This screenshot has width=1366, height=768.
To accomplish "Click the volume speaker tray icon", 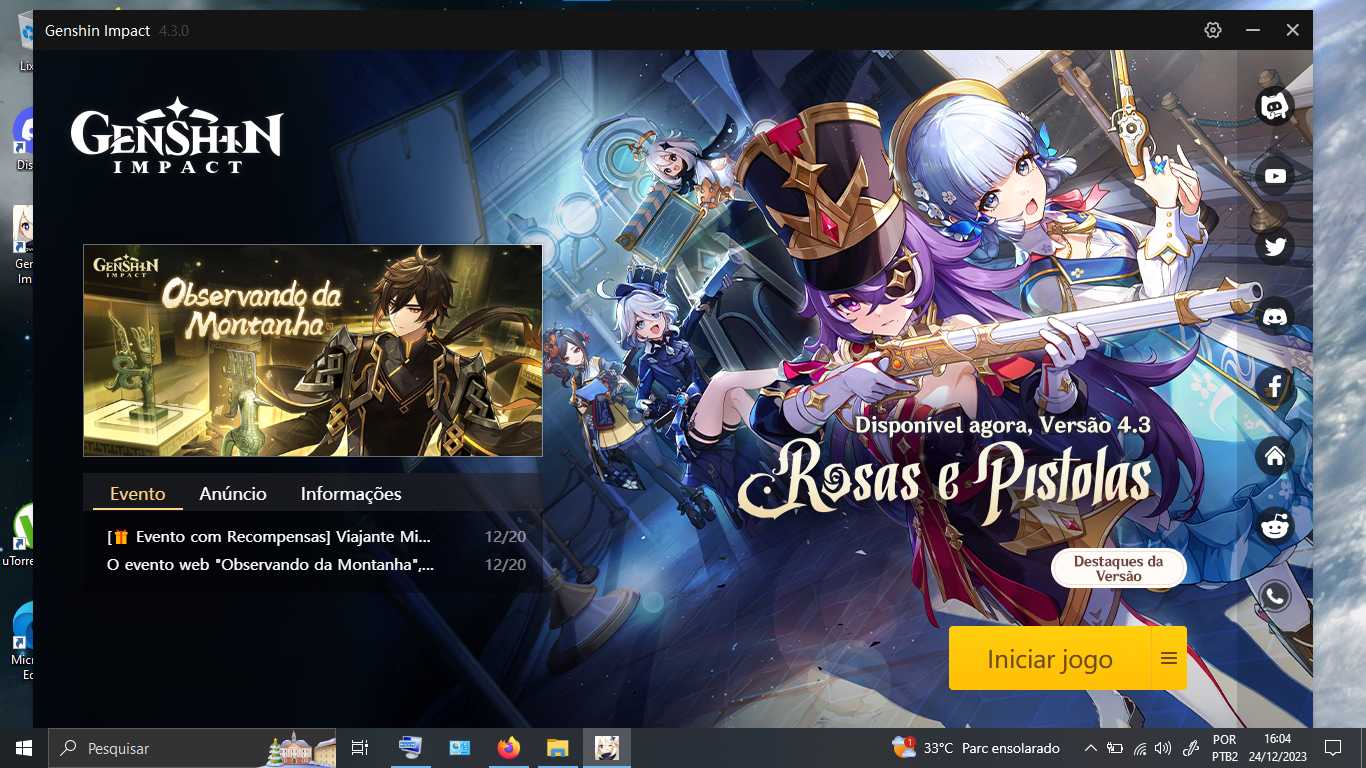I will pyautogui.click(x=1162, y=748).
